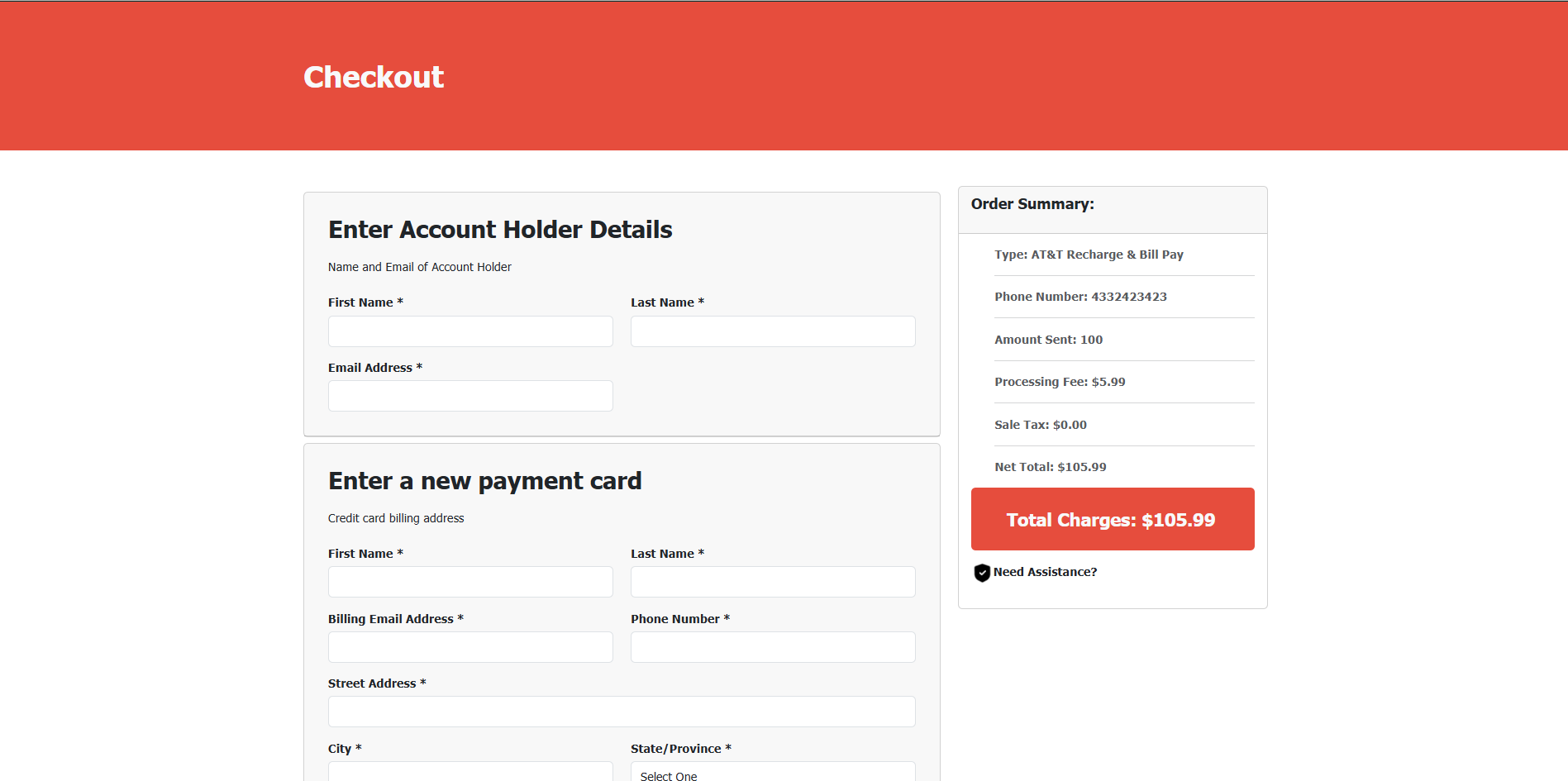This screenshot has width=1568, height=781.
Task: Click Type: AT&T Recharge & Bill Pay
Action: (1089, 255)
